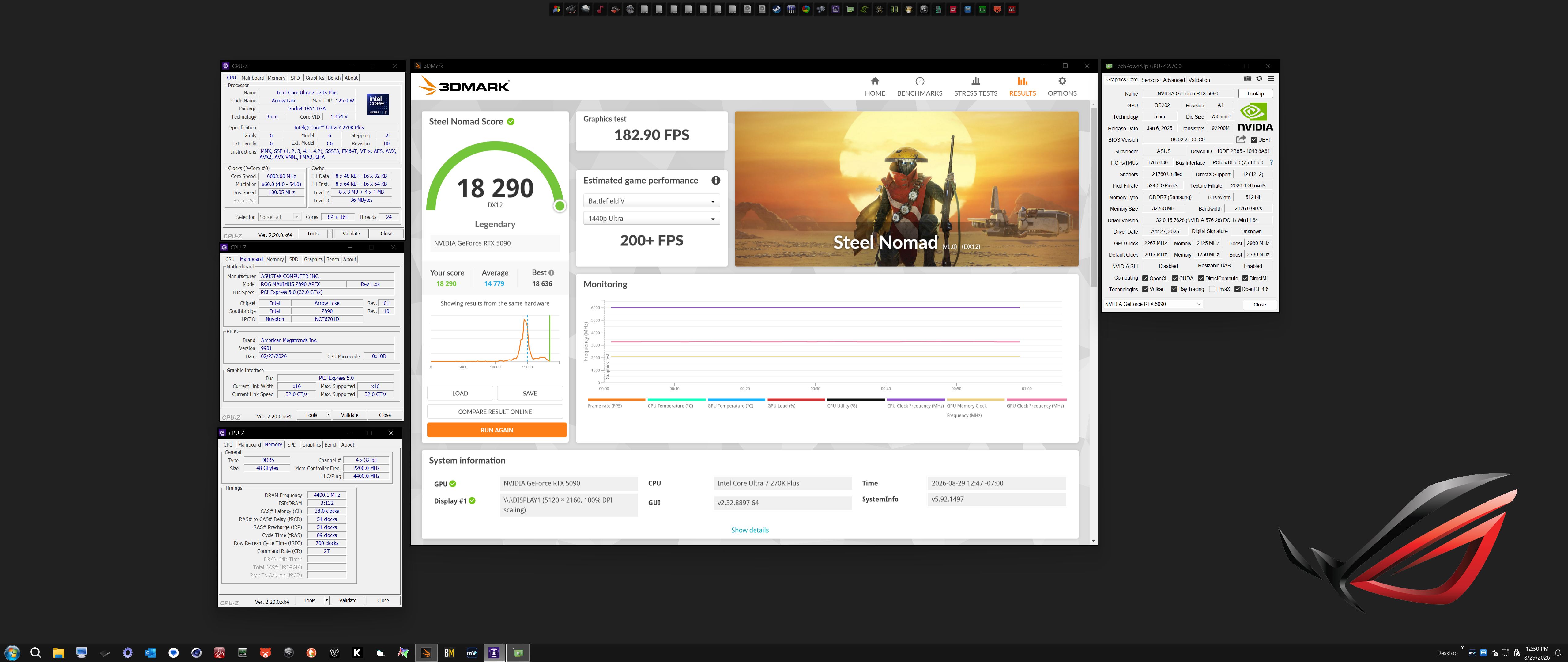
Task: Click the green validation check beside Steel Nomad Score
Action: pos(511,121)
